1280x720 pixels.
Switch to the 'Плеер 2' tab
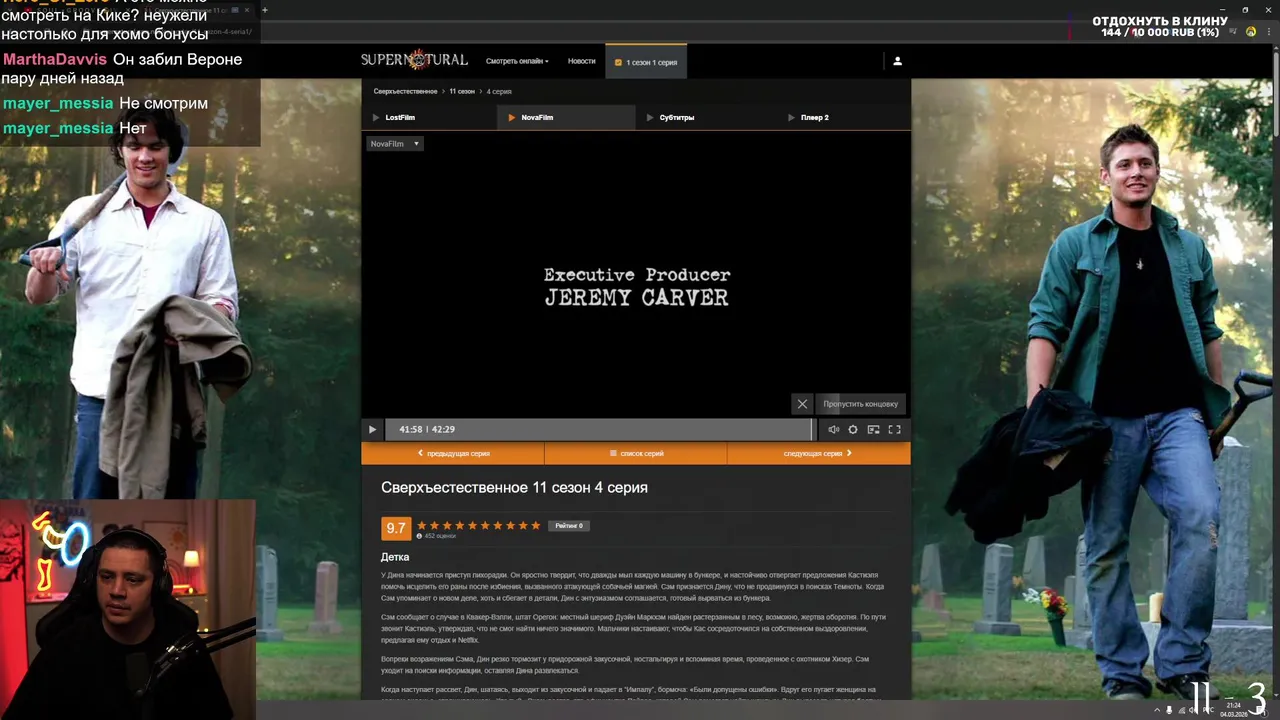(x=842, y=117)
